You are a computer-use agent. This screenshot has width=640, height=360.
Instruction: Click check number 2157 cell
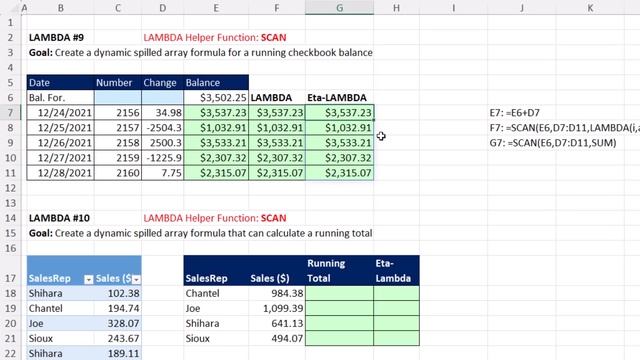[x=118, y=128]
